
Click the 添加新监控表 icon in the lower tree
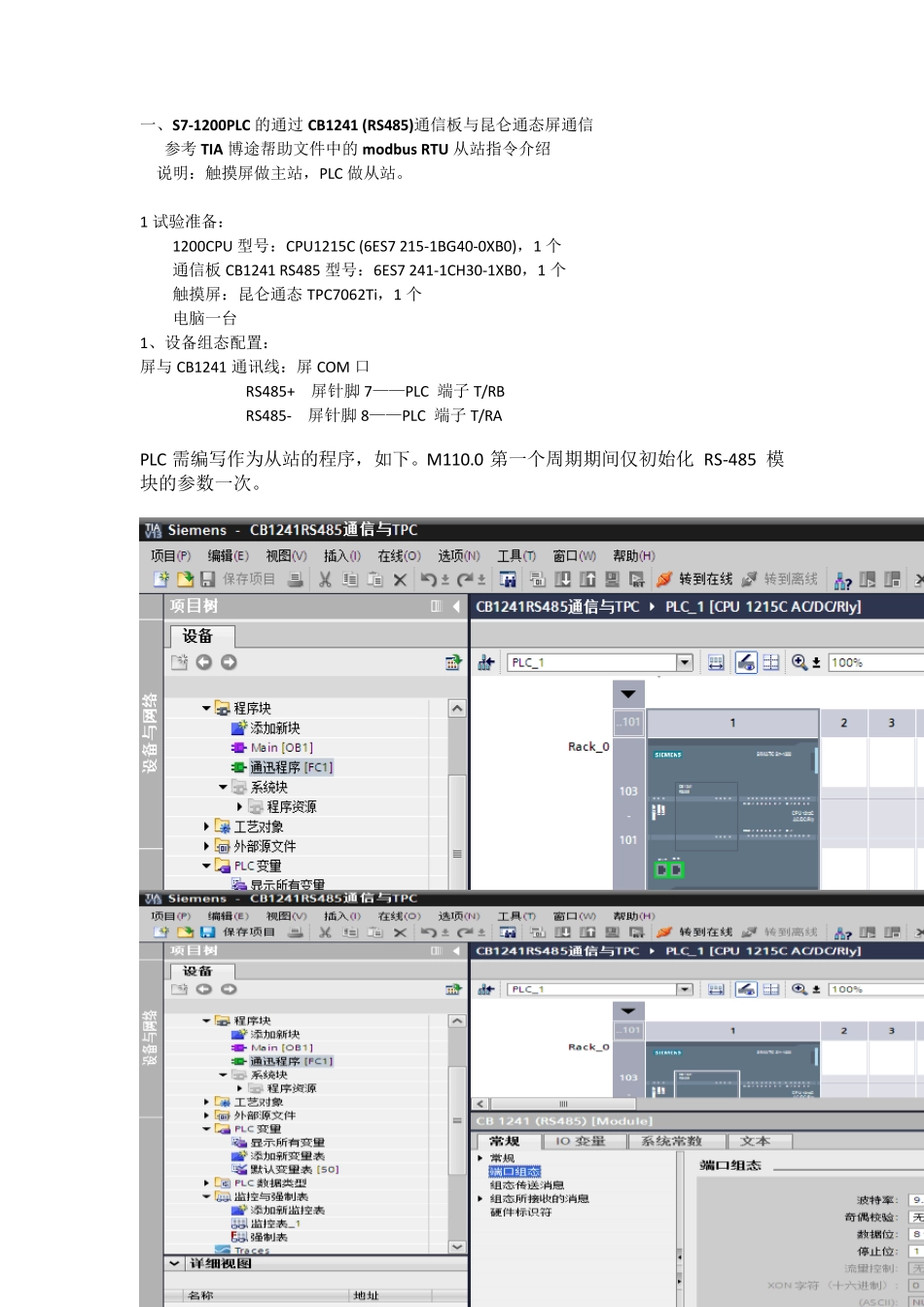click(239, 1210)
